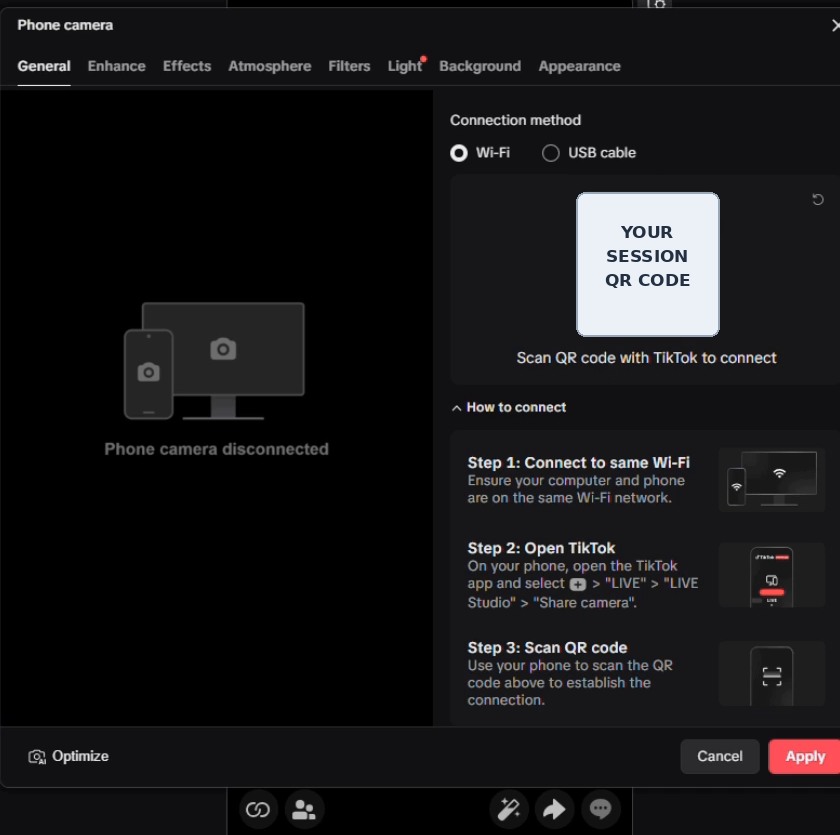This screenshot has width=840, height=835.
Task: Collapse the How to connect section
Action: click(509, 408)
